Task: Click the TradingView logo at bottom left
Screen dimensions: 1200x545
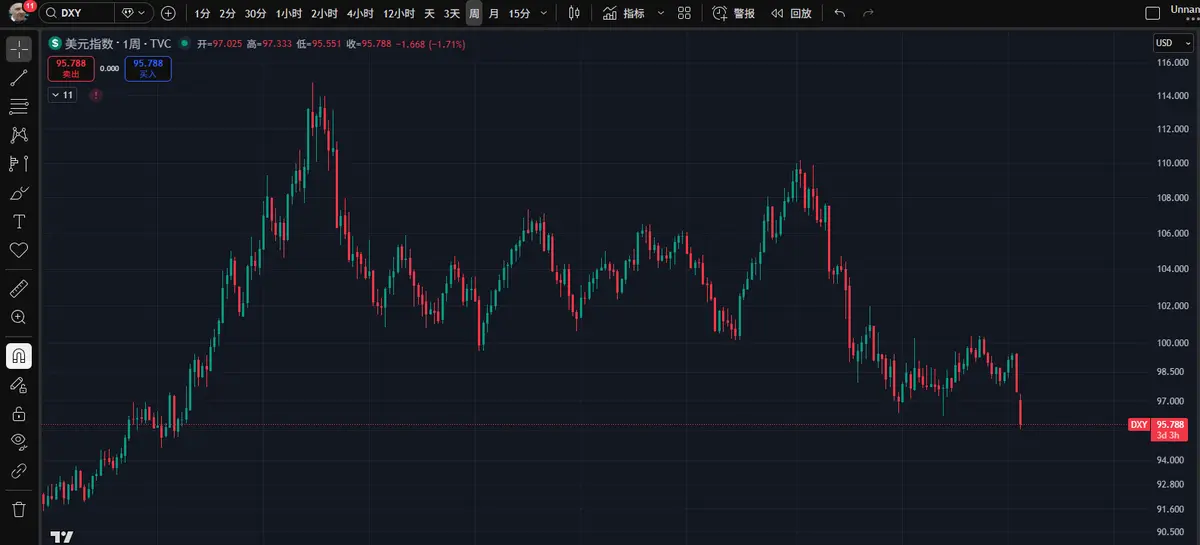Action: pyautogui.click(x=62, y=536)
